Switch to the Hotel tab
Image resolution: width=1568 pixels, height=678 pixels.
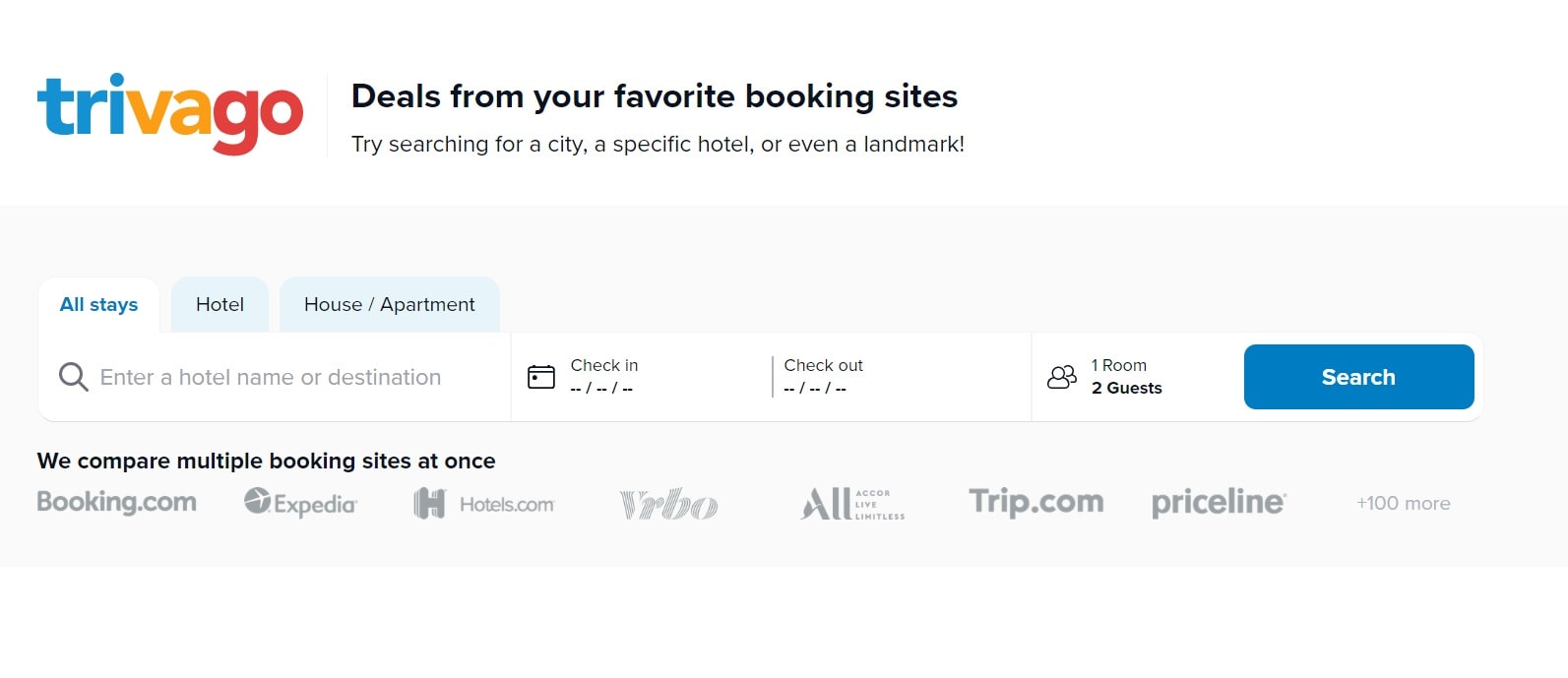(x=220, y=304)
